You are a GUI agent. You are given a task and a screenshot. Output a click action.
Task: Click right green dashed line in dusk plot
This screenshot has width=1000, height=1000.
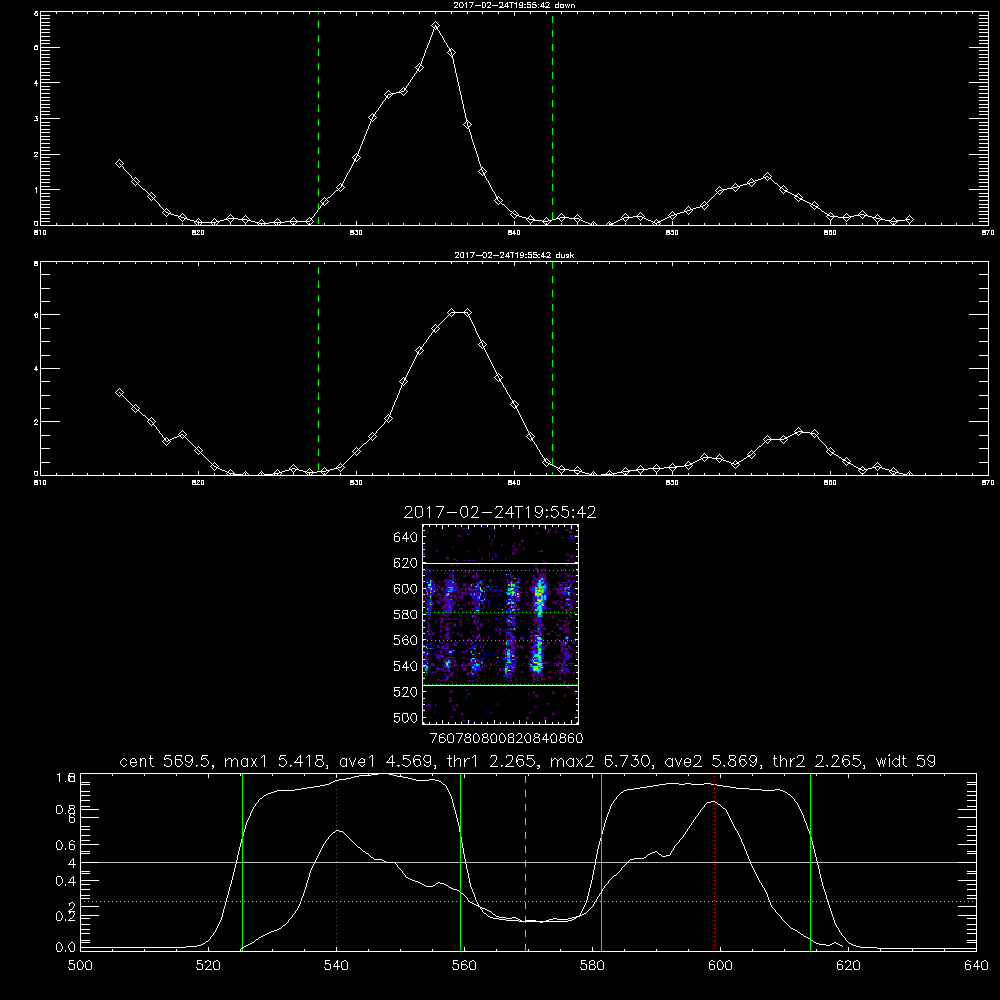pyautogui.click(x=552, y=368)
